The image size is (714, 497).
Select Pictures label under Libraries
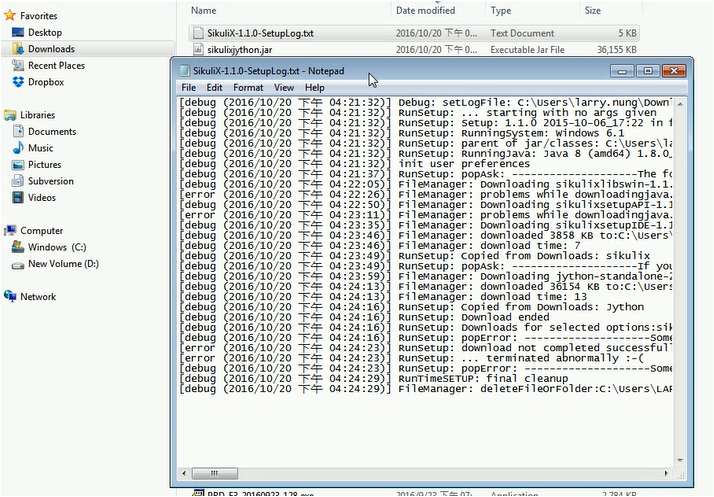[x=45, y=164]
